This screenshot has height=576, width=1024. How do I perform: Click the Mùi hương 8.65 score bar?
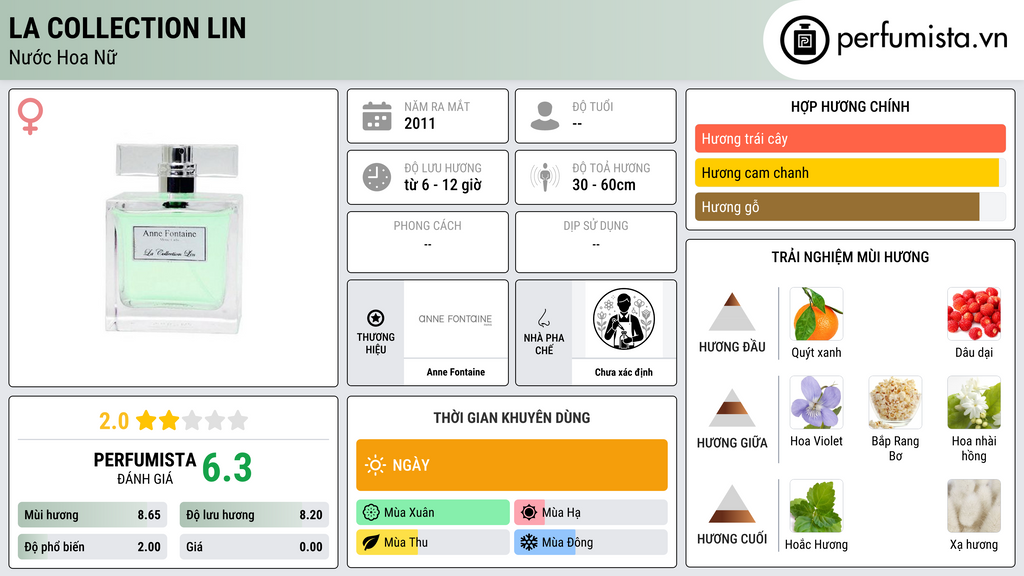(x=92, y=515)
